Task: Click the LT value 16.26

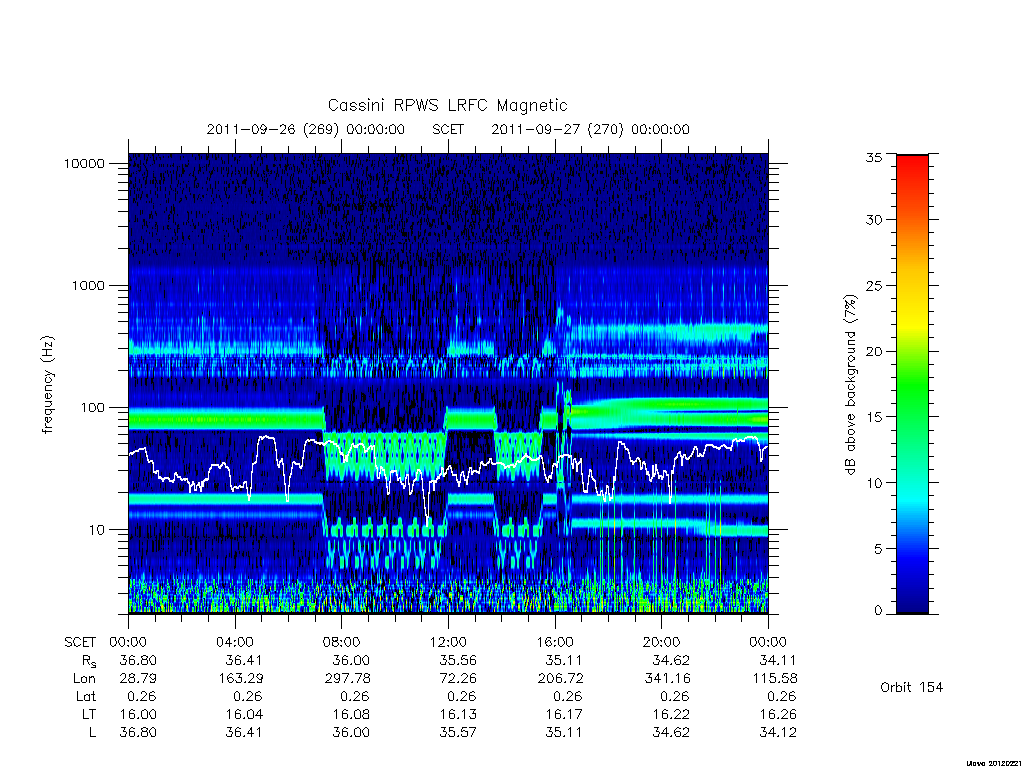Action: coord(778,714)
